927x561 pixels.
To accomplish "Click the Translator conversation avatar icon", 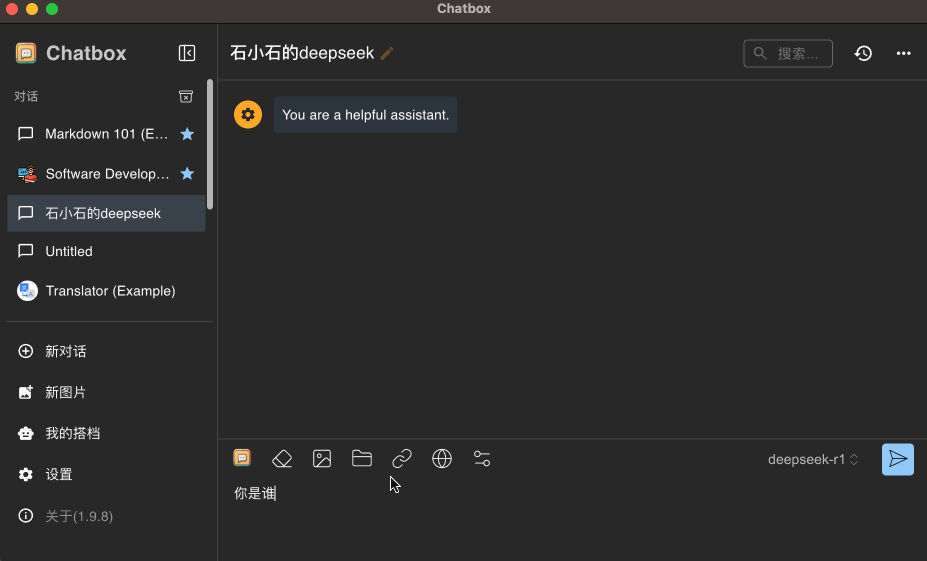I will tap(27, 291).
